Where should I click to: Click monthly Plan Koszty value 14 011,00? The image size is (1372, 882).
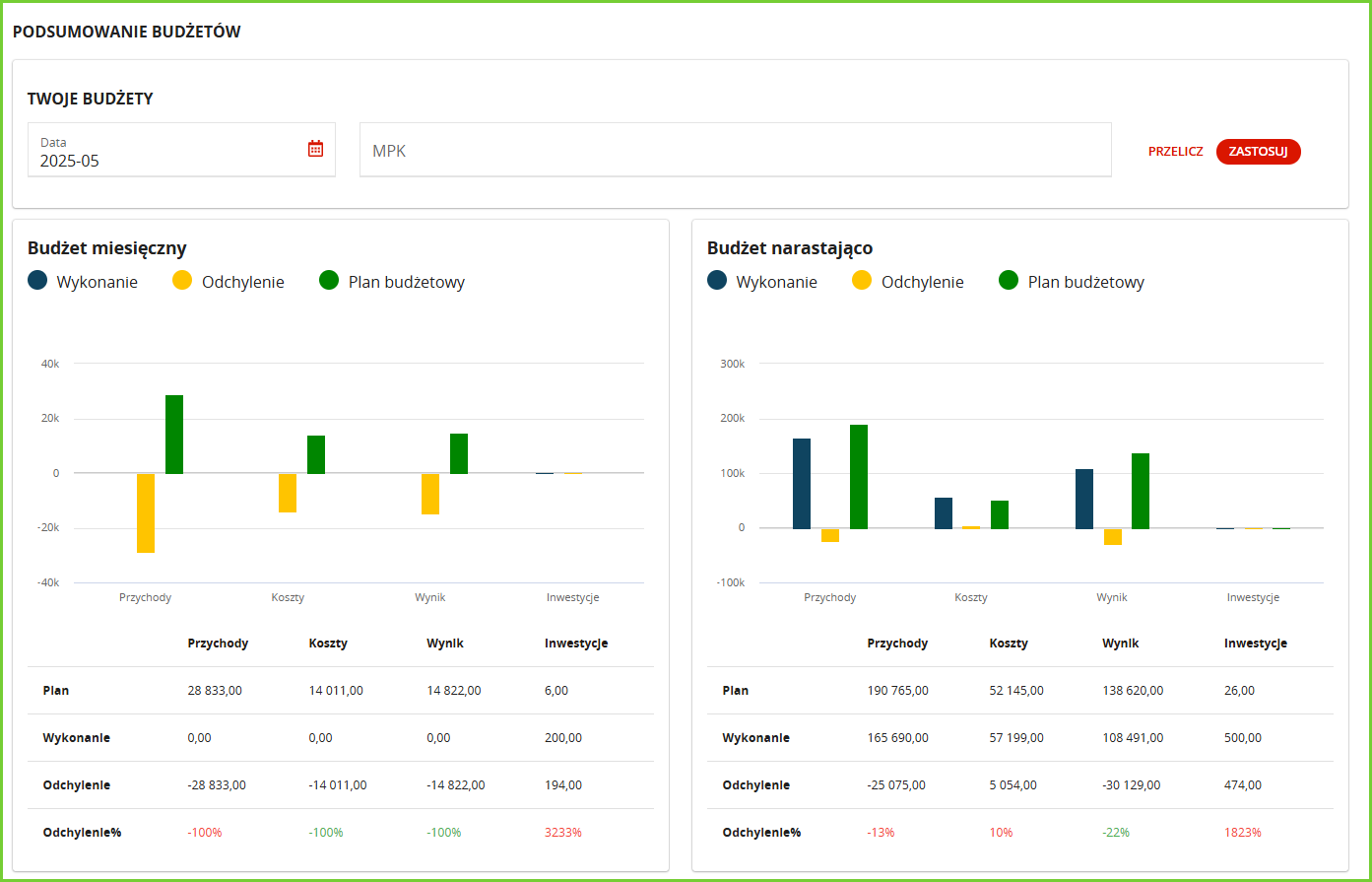pyautogui.click(x=336, y=691)
